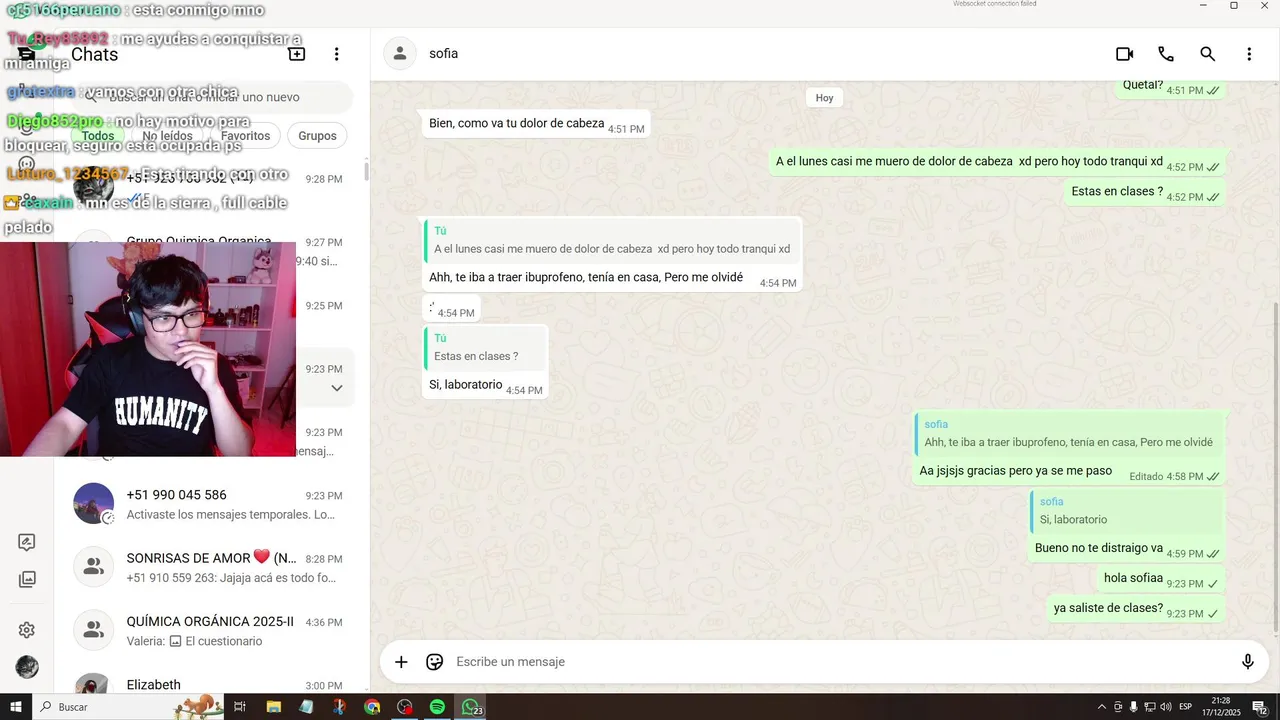The height and width of the screenshot is (720, 1280).
Task: Open Spotify from the taskbar
Action: coord(437,707)
